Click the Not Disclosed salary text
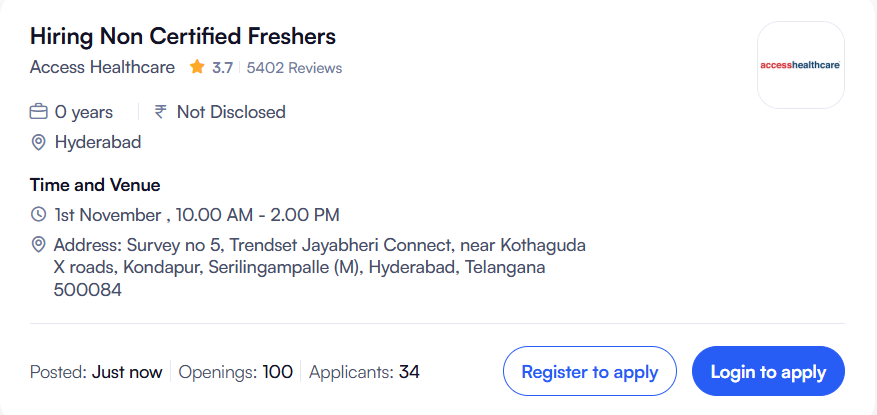Screen dimensions: 877x415 pyautogui.click(x=231, y=112)
